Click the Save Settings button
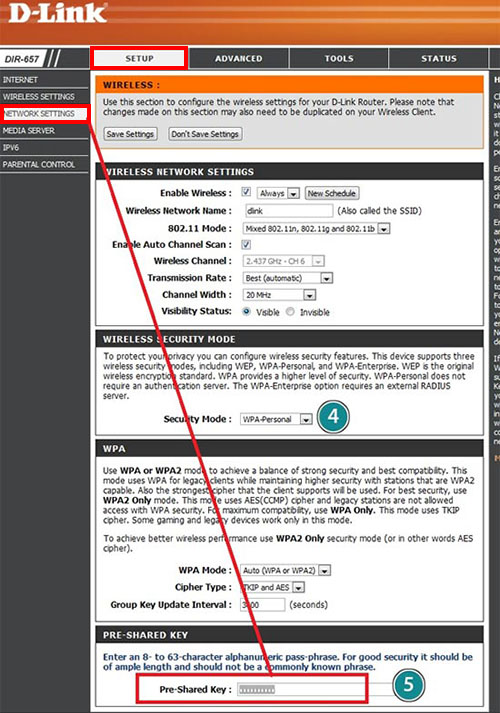This screenshot has width=500, height=713. [130, 134]
